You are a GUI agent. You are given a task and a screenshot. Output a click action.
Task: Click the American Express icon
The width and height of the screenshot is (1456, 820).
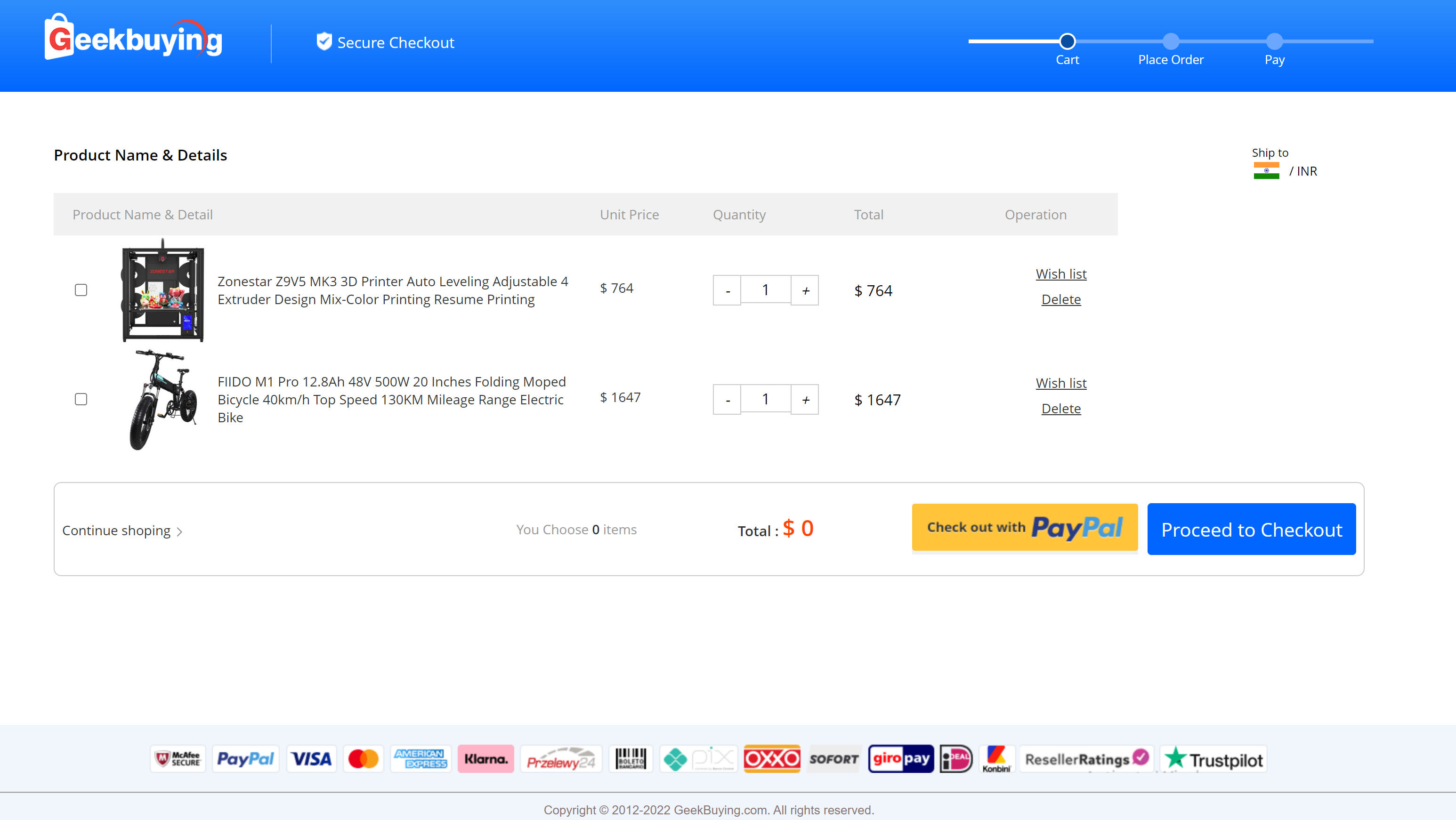pyautogui.click(x=421, y=758)
